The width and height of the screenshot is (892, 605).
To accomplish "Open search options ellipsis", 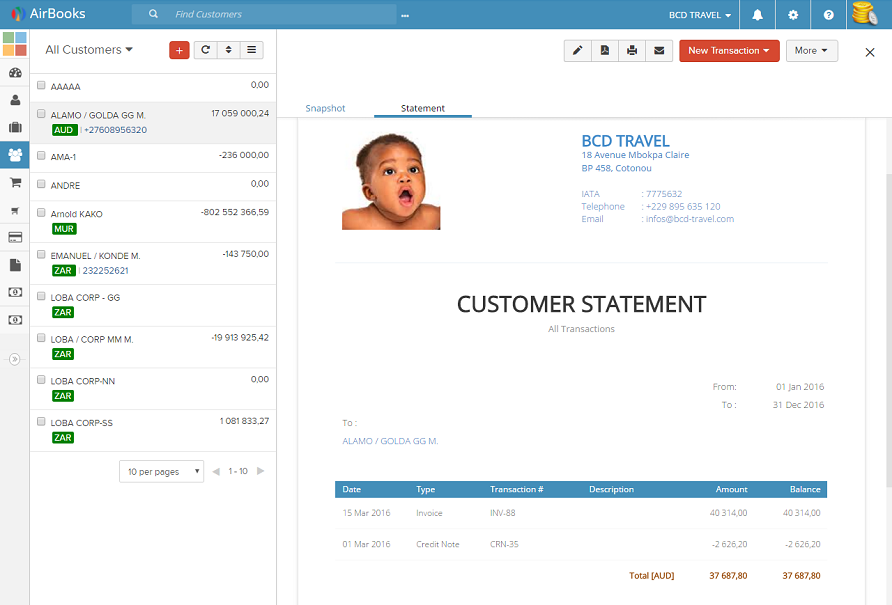I will pos(405,16).
